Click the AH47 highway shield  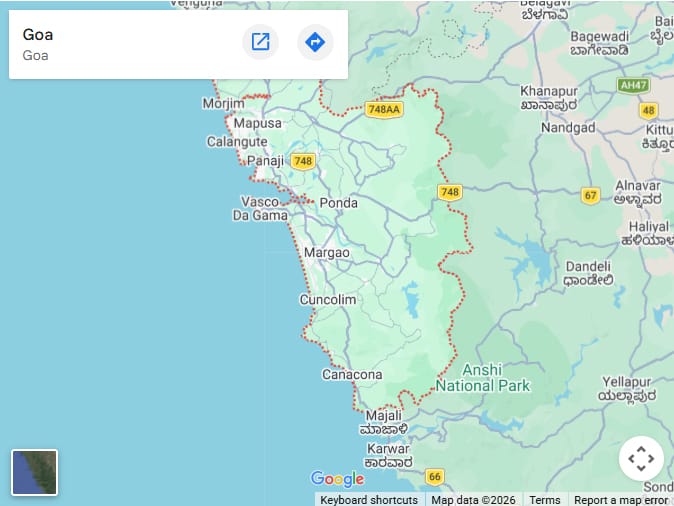(x=633, y=85)
